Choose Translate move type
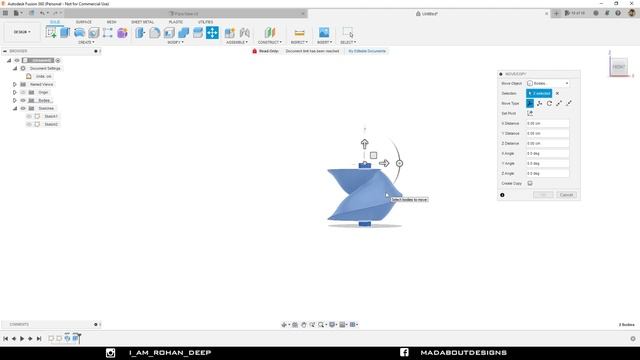This screenshot has width=640, height=360. (540, 103)
